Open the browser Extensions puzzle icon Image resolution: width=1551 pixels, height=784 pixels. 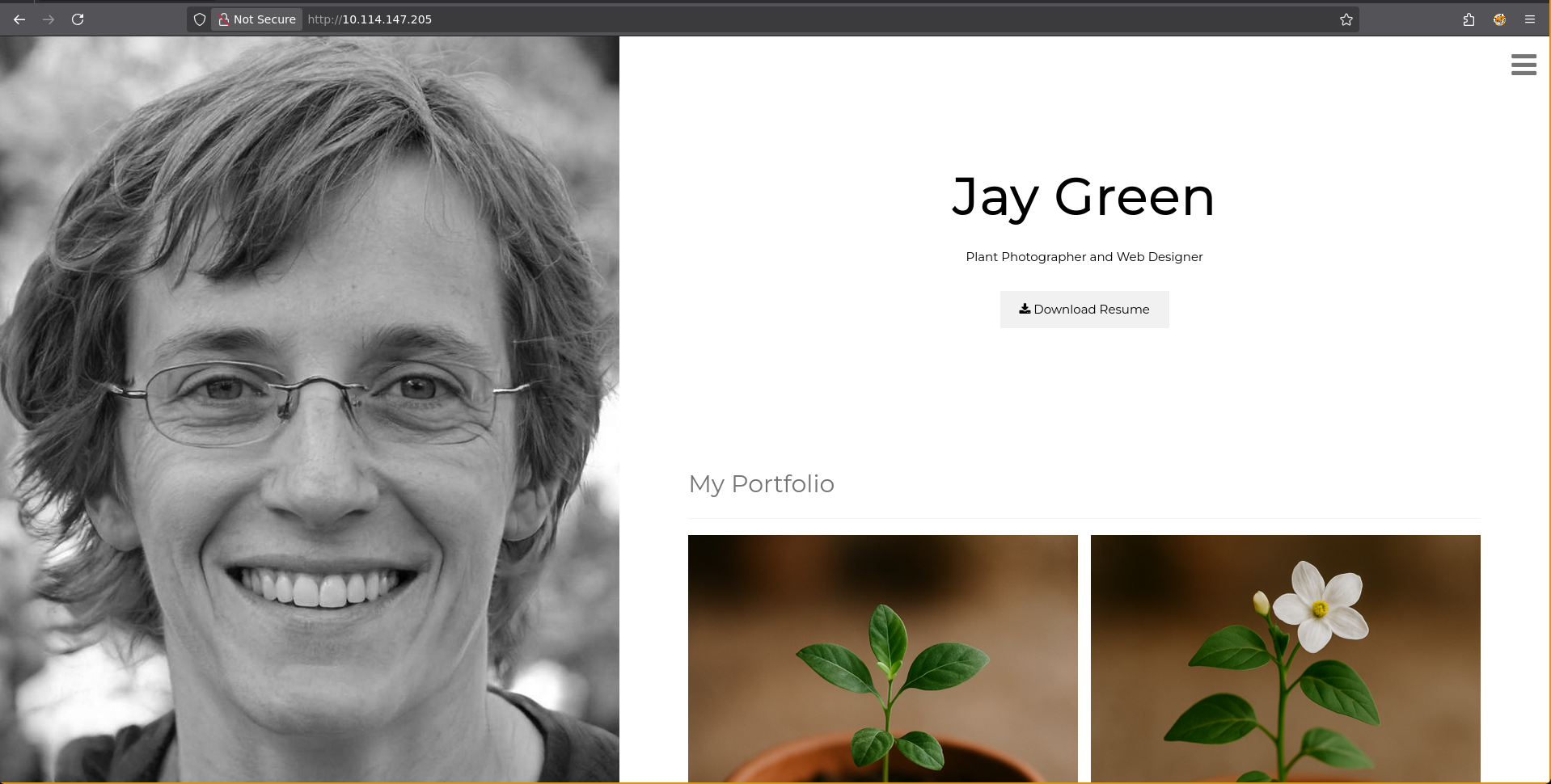(1469, 19)
